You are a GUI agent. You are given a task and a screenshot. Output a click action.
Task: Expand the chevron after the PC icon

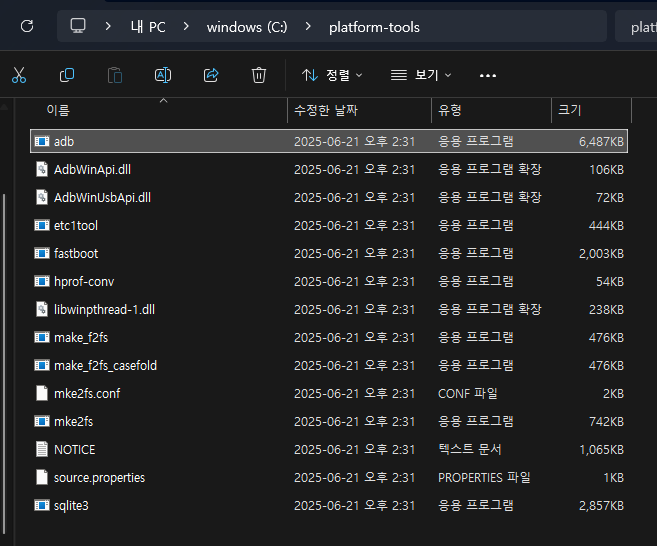tap(108, 26)
